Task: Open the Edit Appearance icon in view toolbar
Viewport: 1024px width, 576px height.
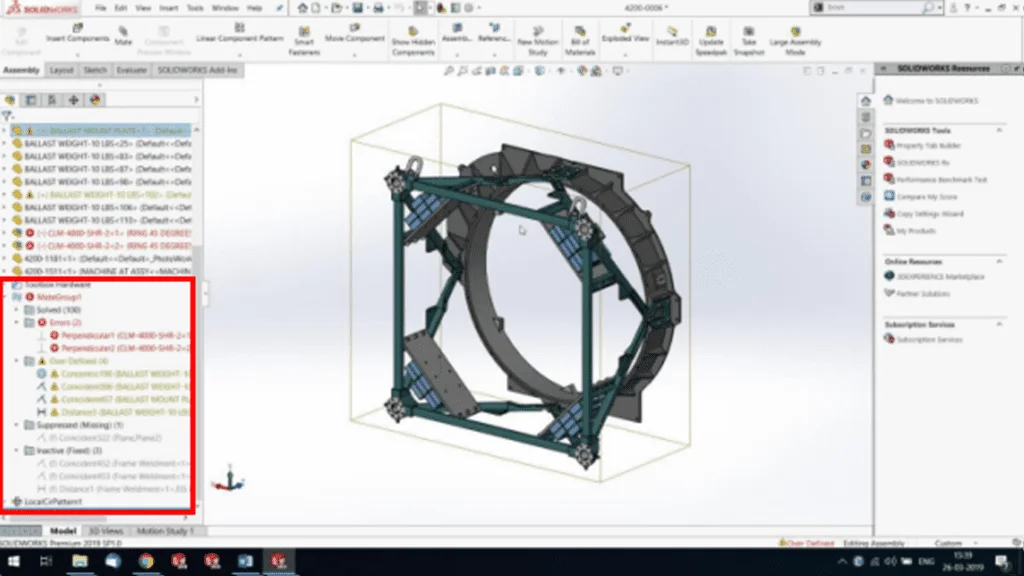Action: (x=582, y=71)
